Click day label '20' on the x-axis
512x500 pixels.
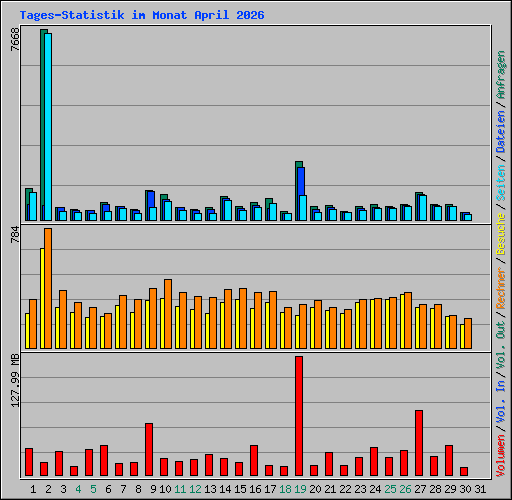[x=315, y=489]
